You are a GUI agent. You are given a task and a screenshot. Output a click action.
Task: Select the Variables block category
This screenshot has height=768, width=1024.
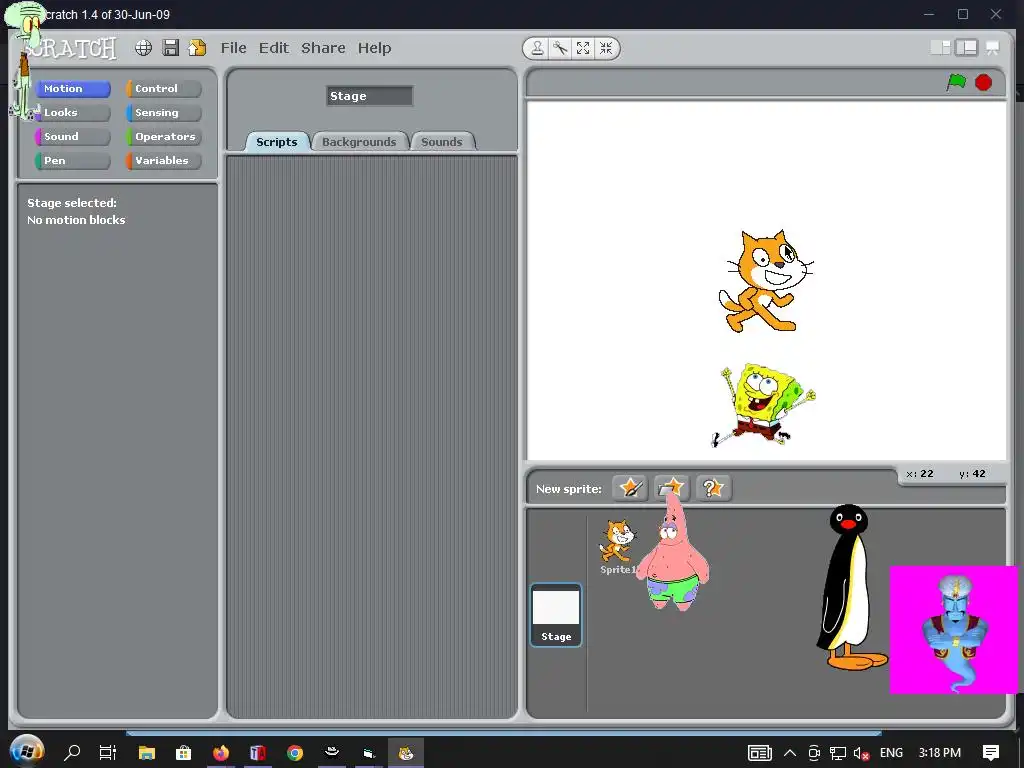point(164,161)
